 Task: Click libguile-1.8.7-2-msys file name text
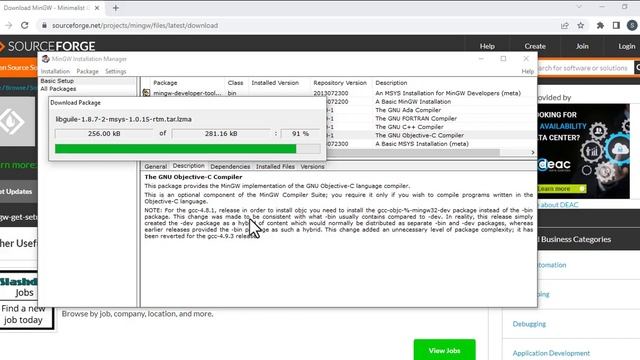(123, 119)
